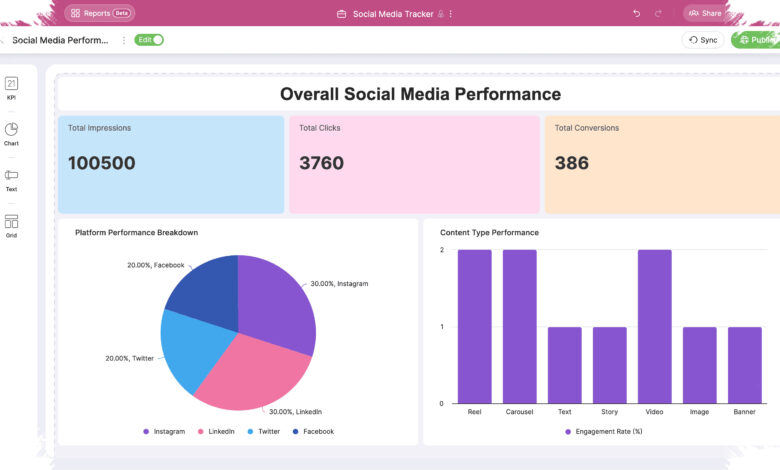Open the Reports Beta tab
Screen dimensions: 780x470
click(x=99, y=13)
